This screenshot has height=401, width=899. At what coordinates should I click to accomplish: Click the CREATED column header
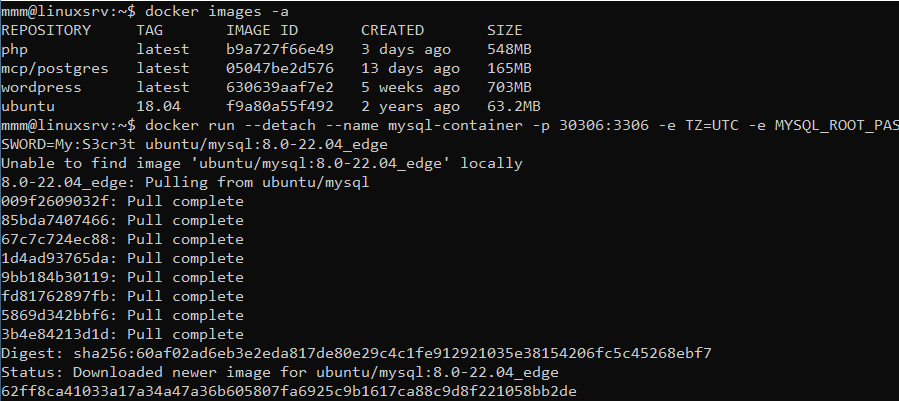(392, 30)
